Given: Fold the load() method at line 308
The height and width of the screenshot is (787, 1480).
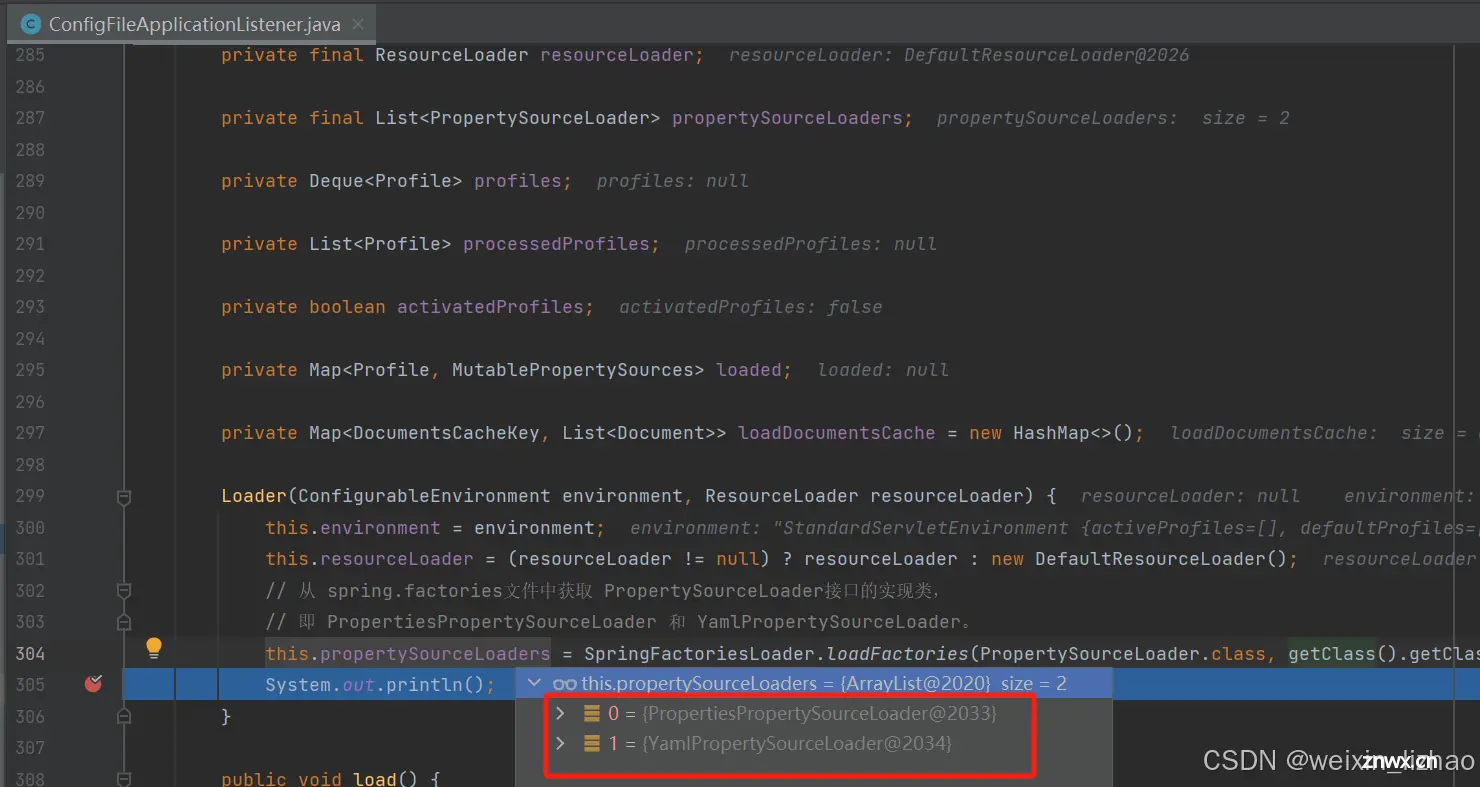Looking at the screenshot, I should (x=124, y=778).
